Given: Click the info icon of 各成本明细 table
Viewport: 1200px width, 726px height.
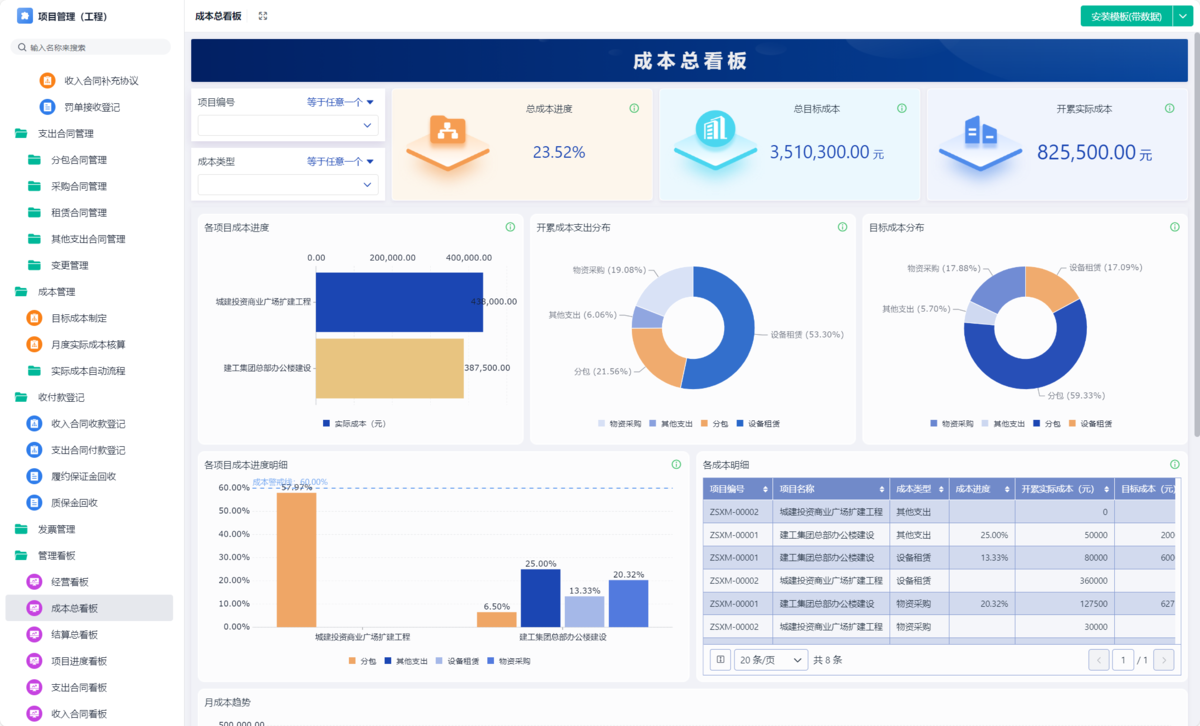Looking at the screenshot, I should (1174, 464).
